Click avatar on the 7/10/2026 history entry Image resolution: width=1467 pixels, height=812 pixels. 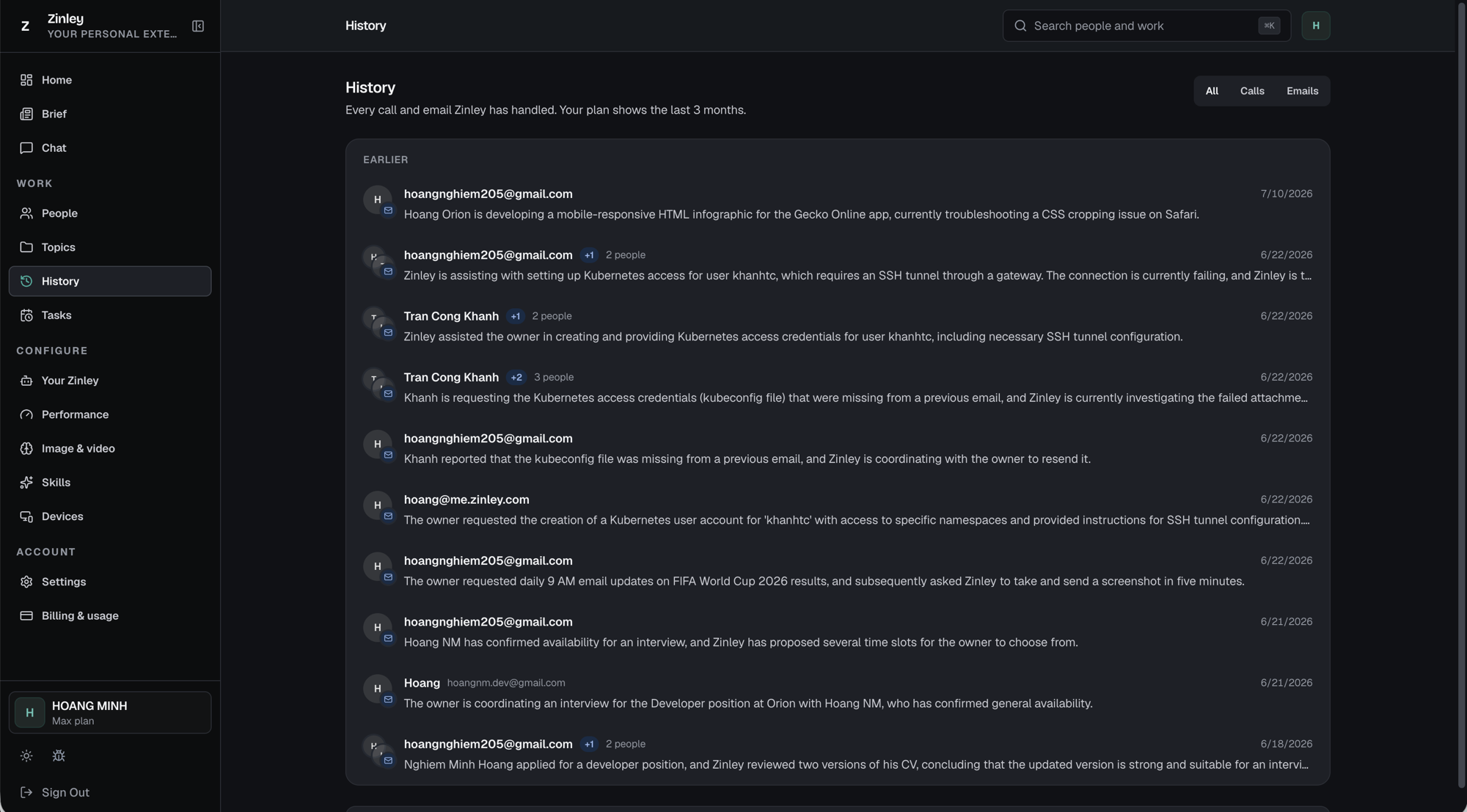coord(378,200)
